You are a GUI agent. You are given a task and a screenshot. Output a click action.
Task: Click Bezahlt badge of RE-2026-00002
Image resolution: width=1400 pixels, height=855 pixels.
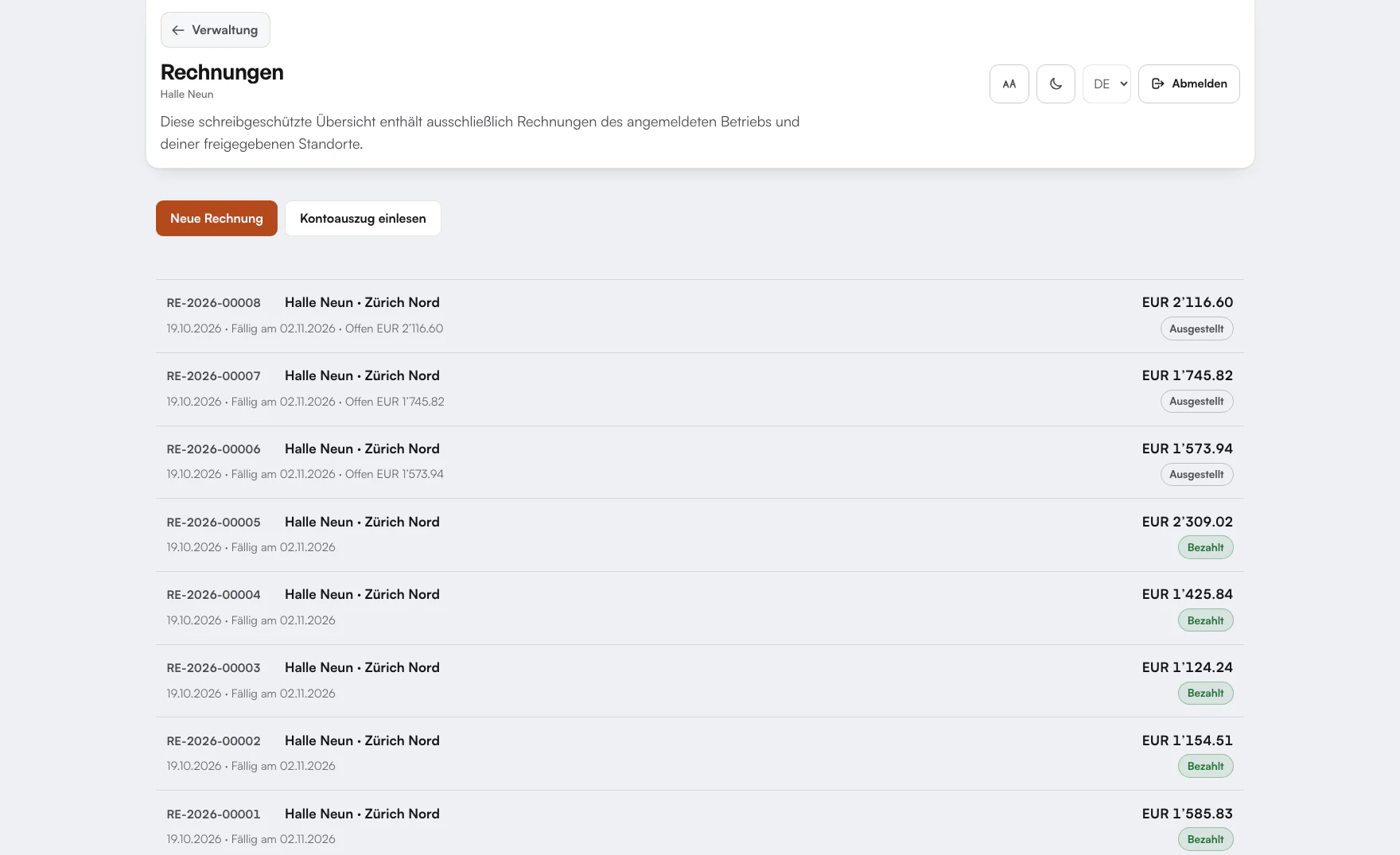click(1205, 766)
